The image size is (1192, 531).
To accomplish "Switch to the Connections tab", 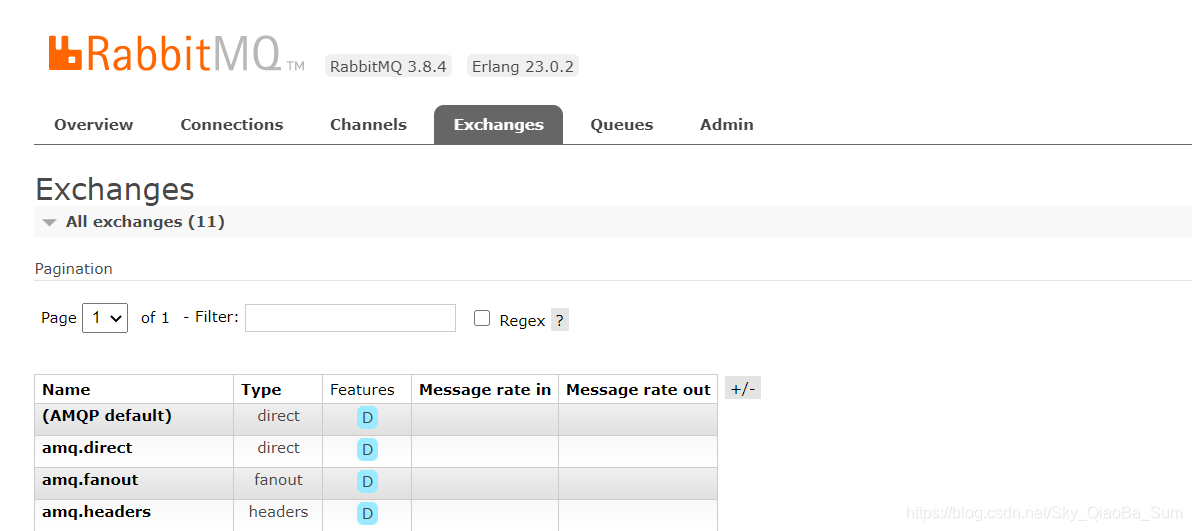I will pos(232,125).
